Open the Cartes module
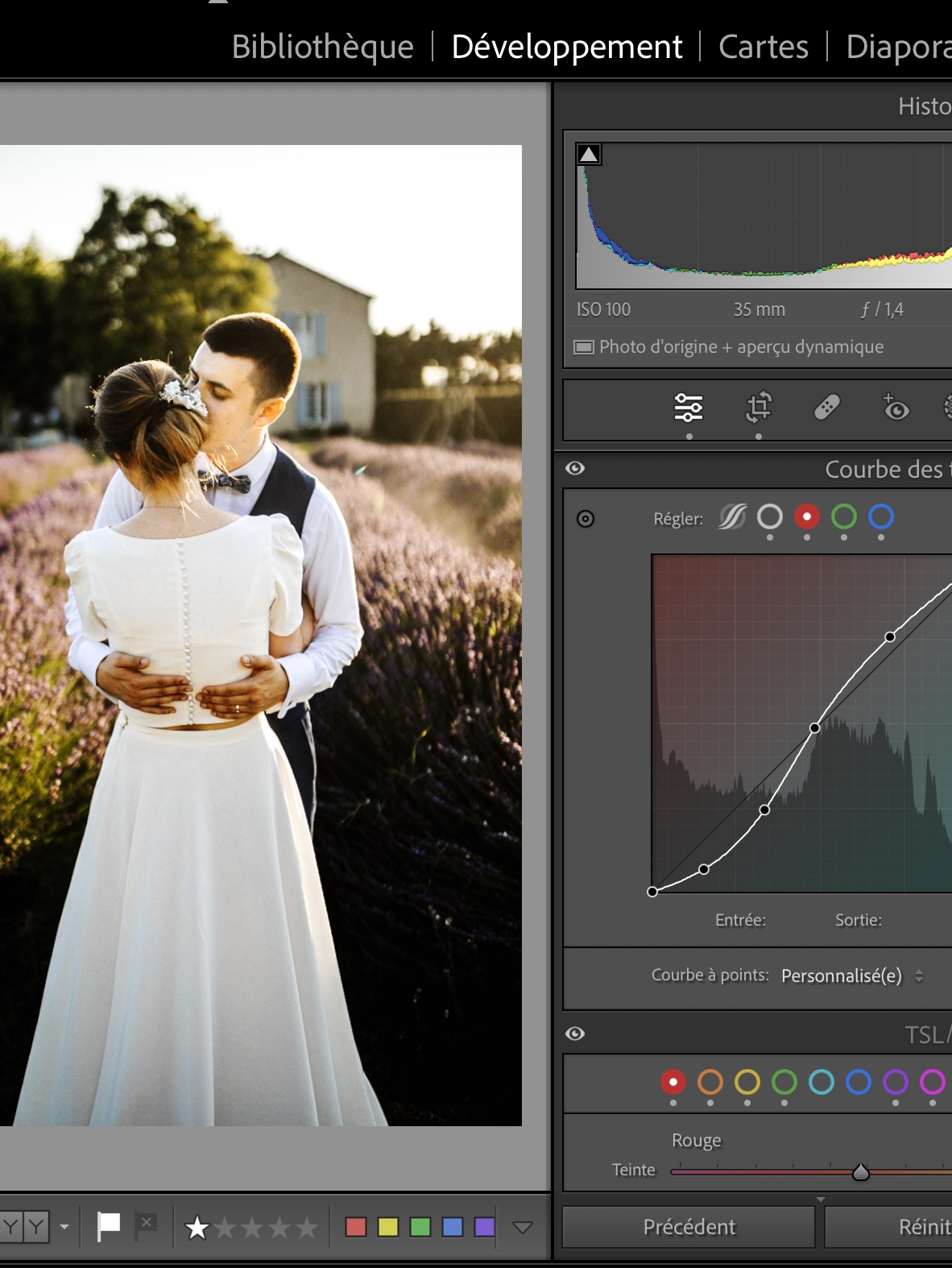This screenshot has height=1268, width=952. click(763, 47)
